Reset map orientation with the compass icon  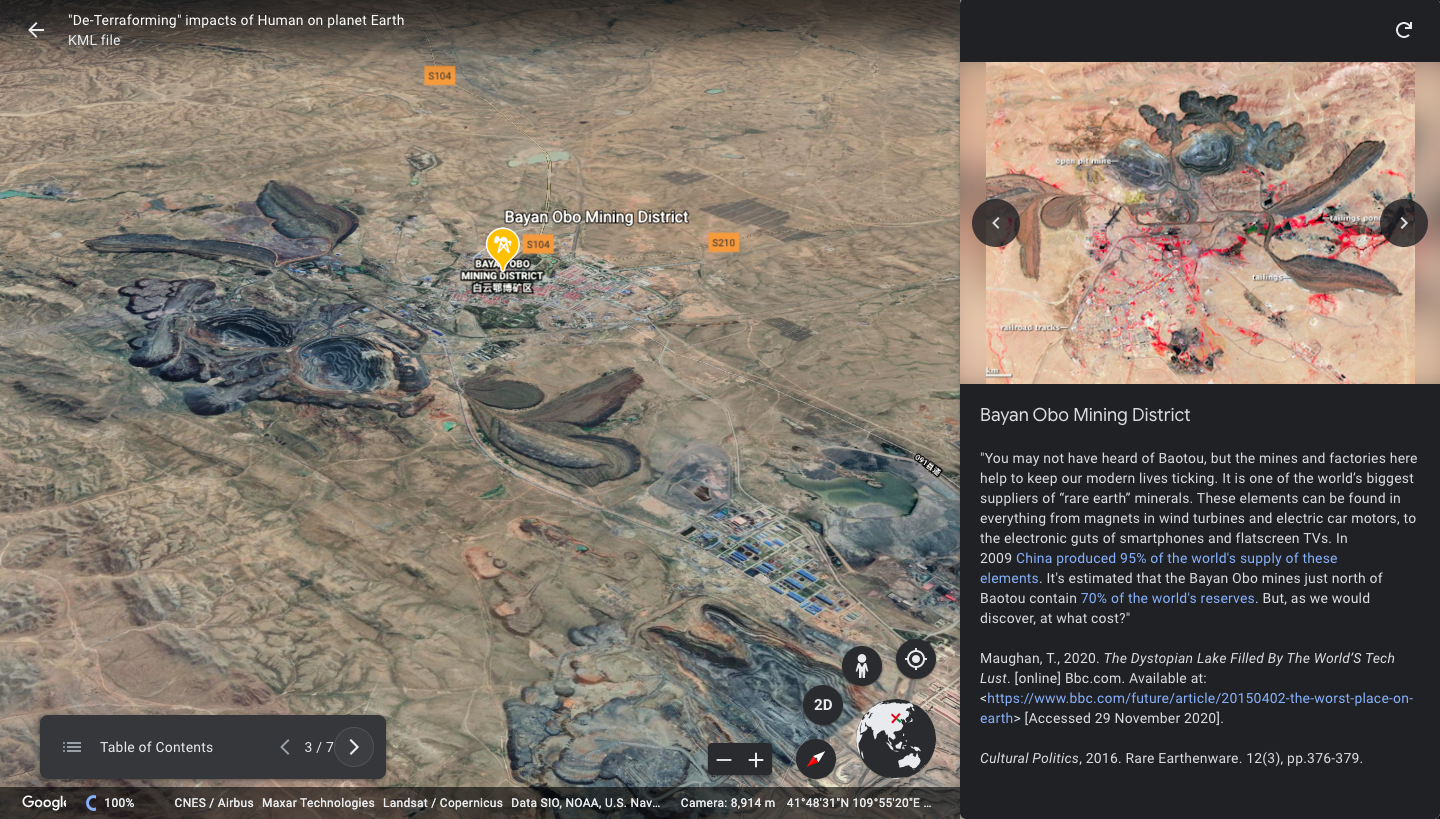point(816,760)
